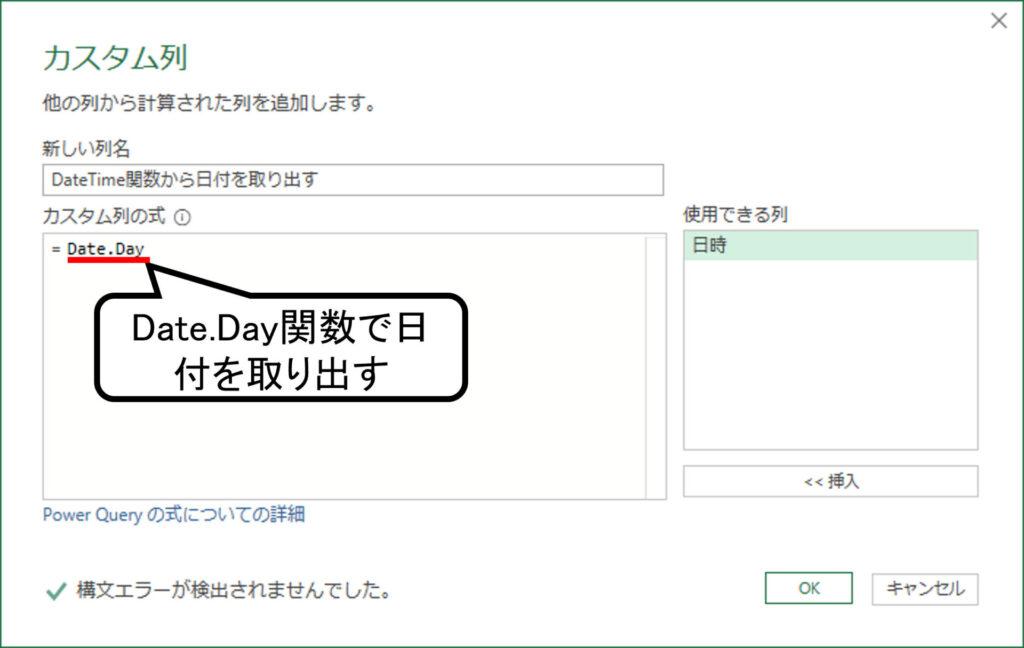Click the カスタム列の式 label
1024x648 pixels.
[x=104, y=216]
